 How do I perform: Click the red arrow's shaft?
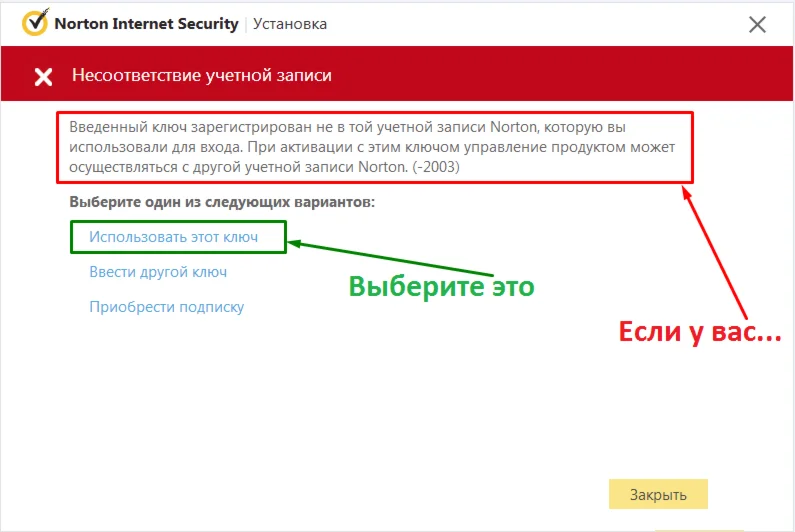pos(717,257)
